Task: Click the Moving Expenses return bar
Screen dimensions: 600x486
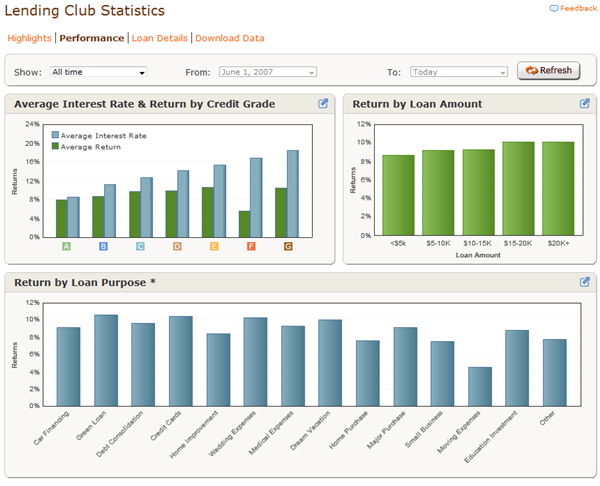Action: [480, 387]
